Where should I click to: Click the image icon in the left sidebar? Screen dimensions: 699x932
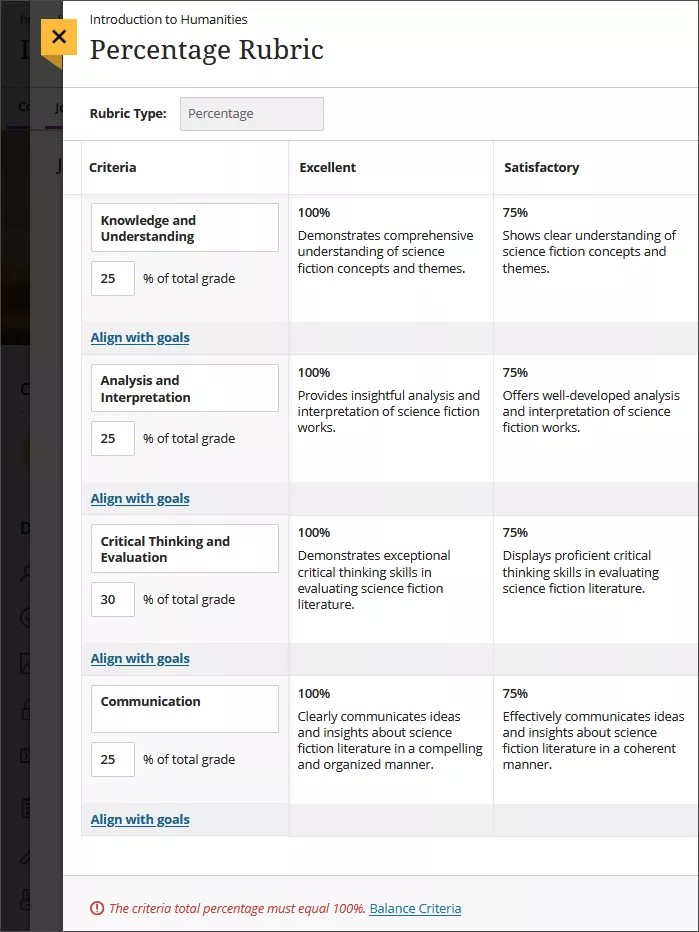click(26, 661)
